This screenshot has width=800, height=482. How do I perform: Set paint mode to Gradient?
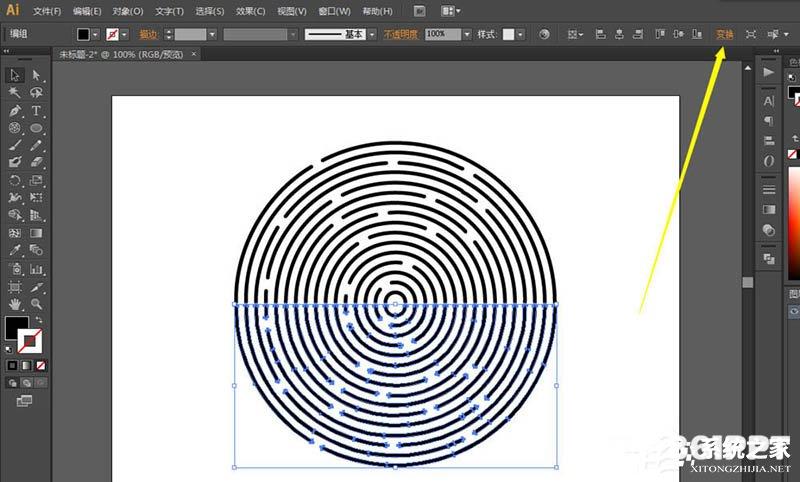[x=26, y=365]
